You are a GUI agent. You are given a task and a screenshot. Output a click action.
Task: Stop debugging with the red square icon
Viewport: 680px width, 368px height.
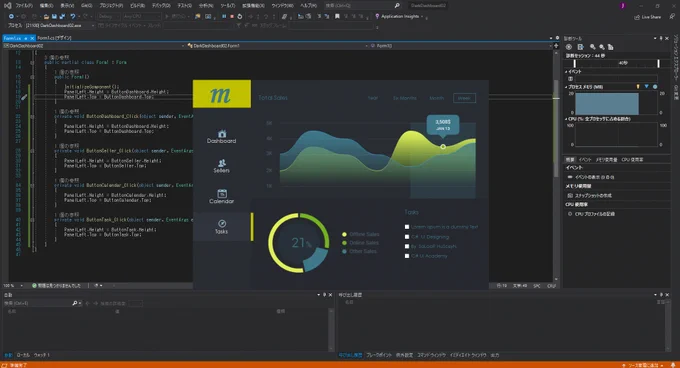pos(232,16)
